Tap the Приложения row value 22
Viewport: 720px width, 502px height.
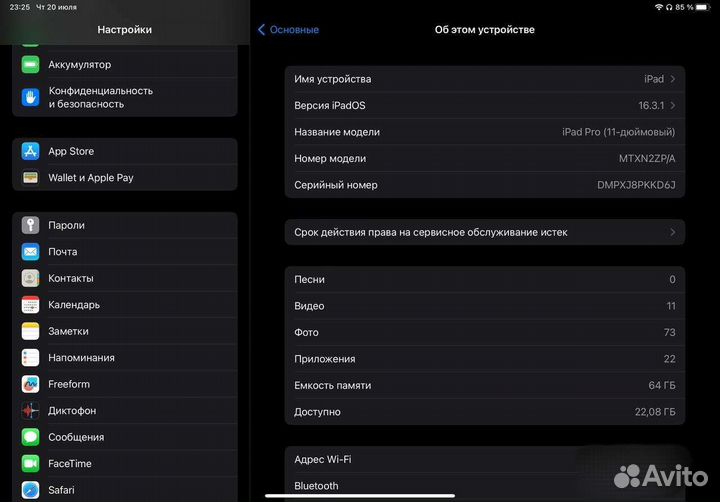point(669,359)
